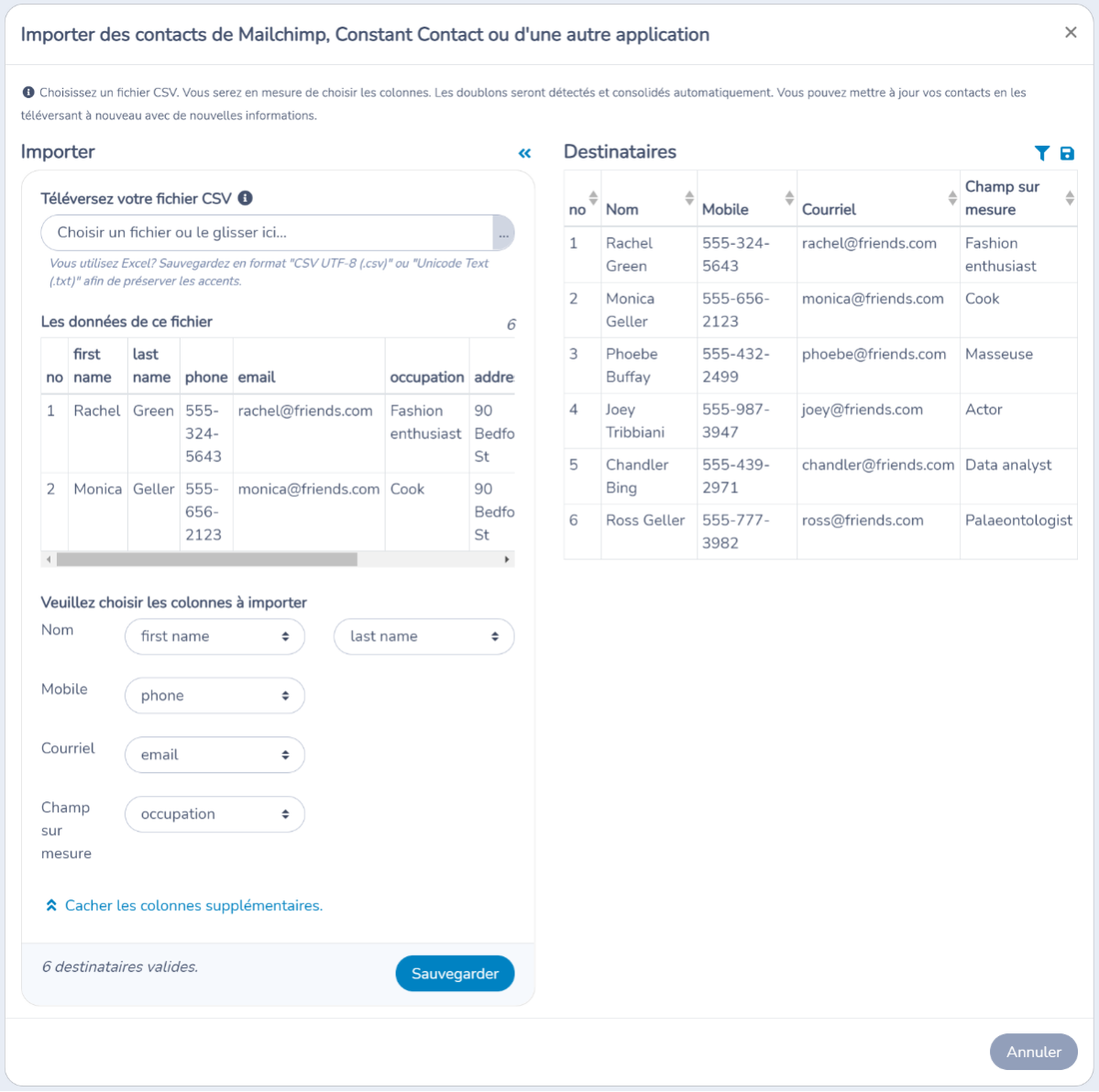The width and height of the screenshot is (1099, 1092).
Task: Select rachel@friends.com in the Destinataires table
Action: pyautogui.click(x=869, y=243)
